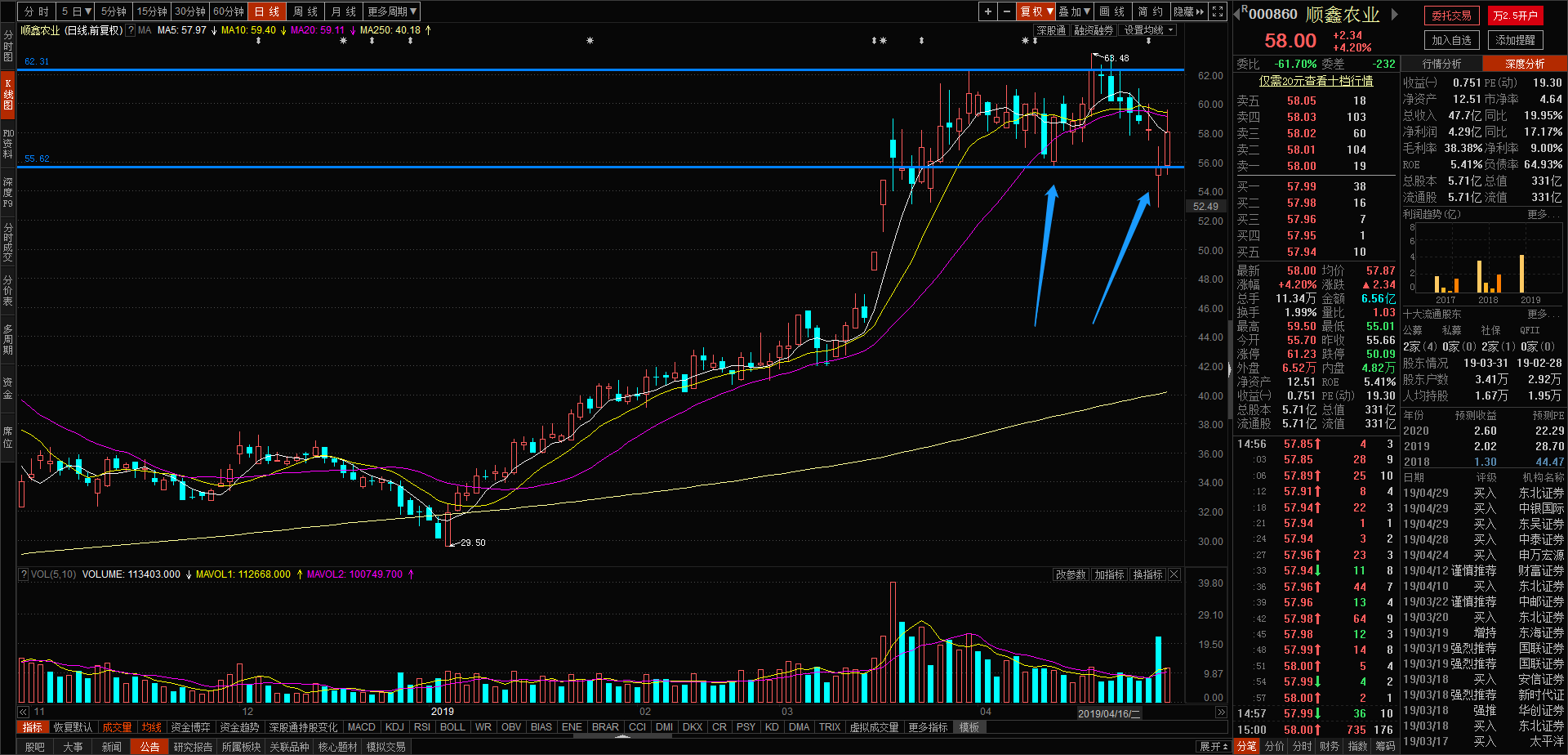Open 设置均线 dropdown
Viewport: 1568px width, 755px height.
click(1147, 30)
